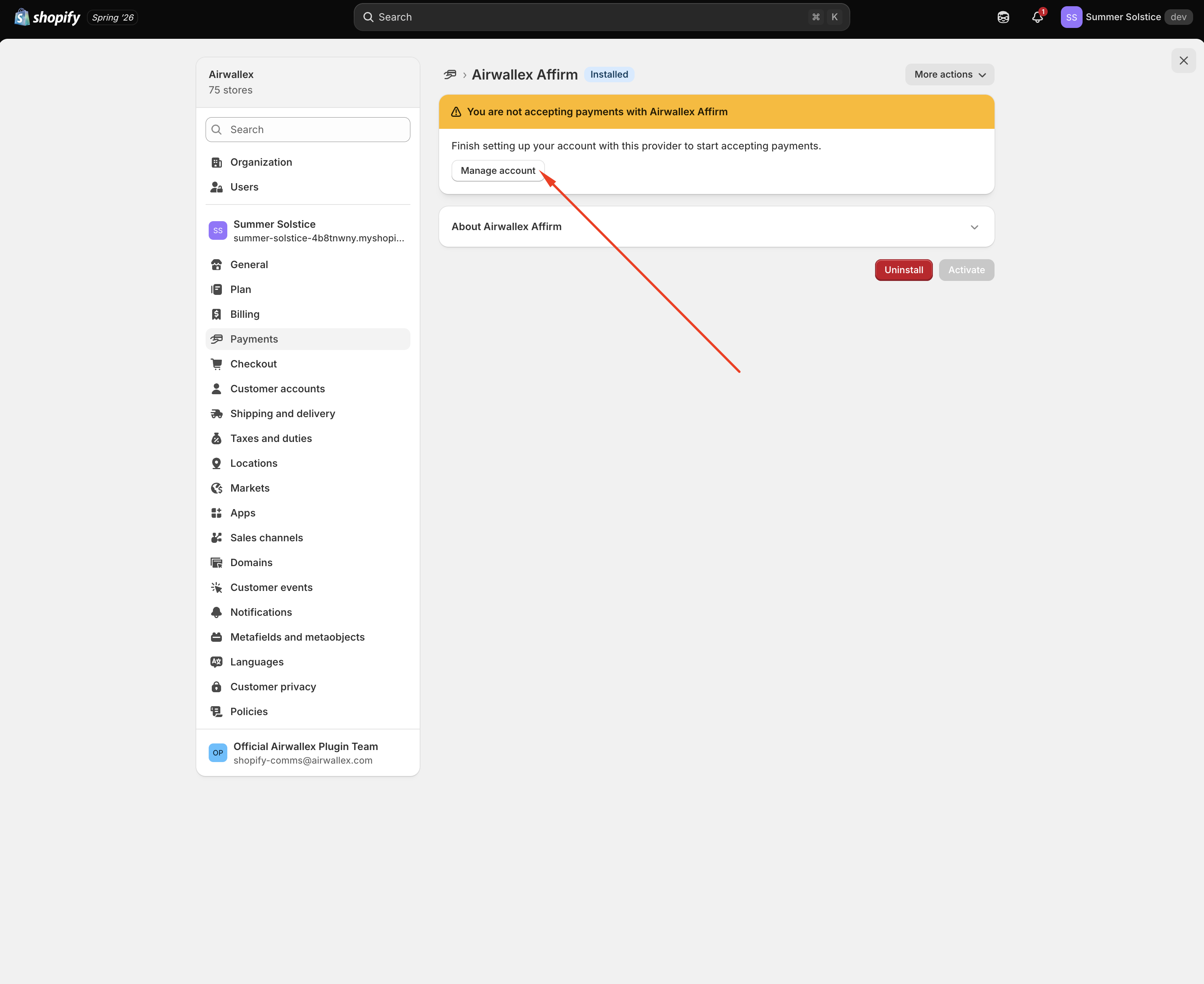1204x984 pixels.
Task: Select the Summer Solstice store entry
Action: point(308,231)
